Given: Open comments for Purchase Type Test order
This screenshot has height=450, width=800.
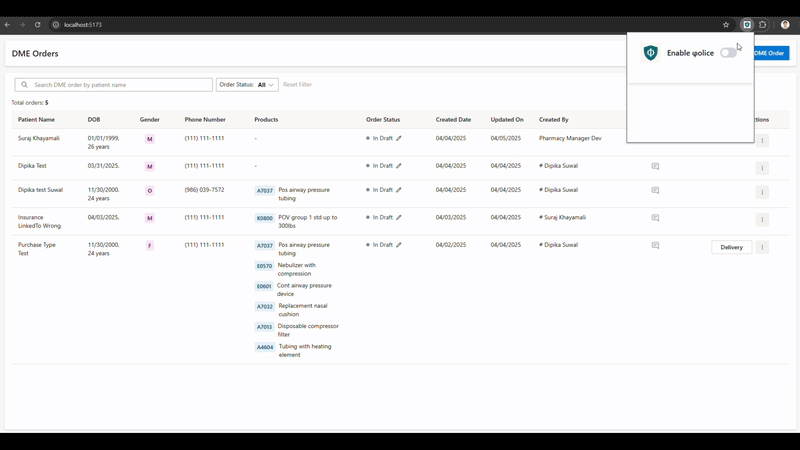Looking at the screenshot, I should 655,245.
